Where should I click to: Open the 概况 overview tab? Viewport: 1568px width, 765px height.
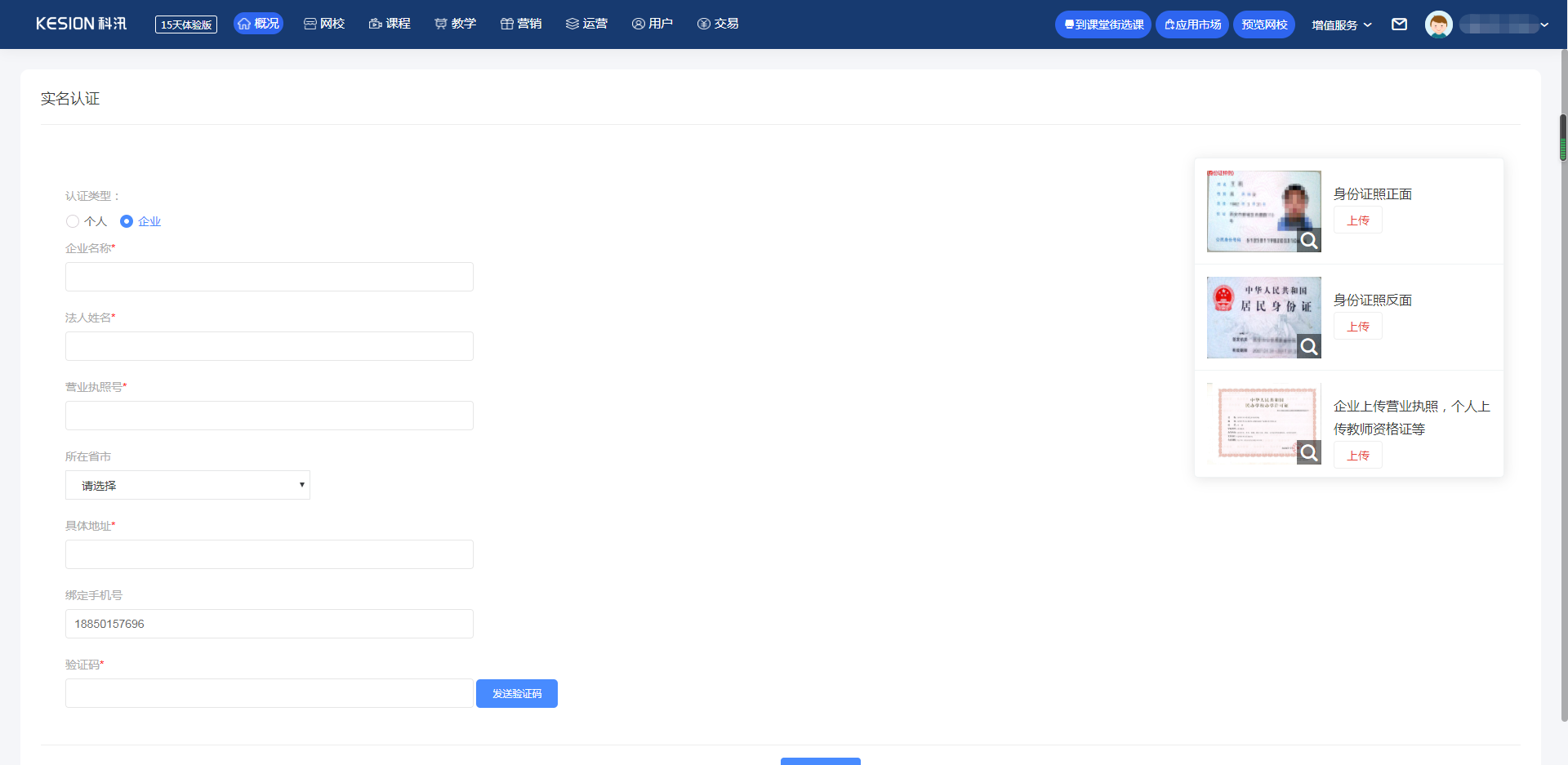click(258, 24)
